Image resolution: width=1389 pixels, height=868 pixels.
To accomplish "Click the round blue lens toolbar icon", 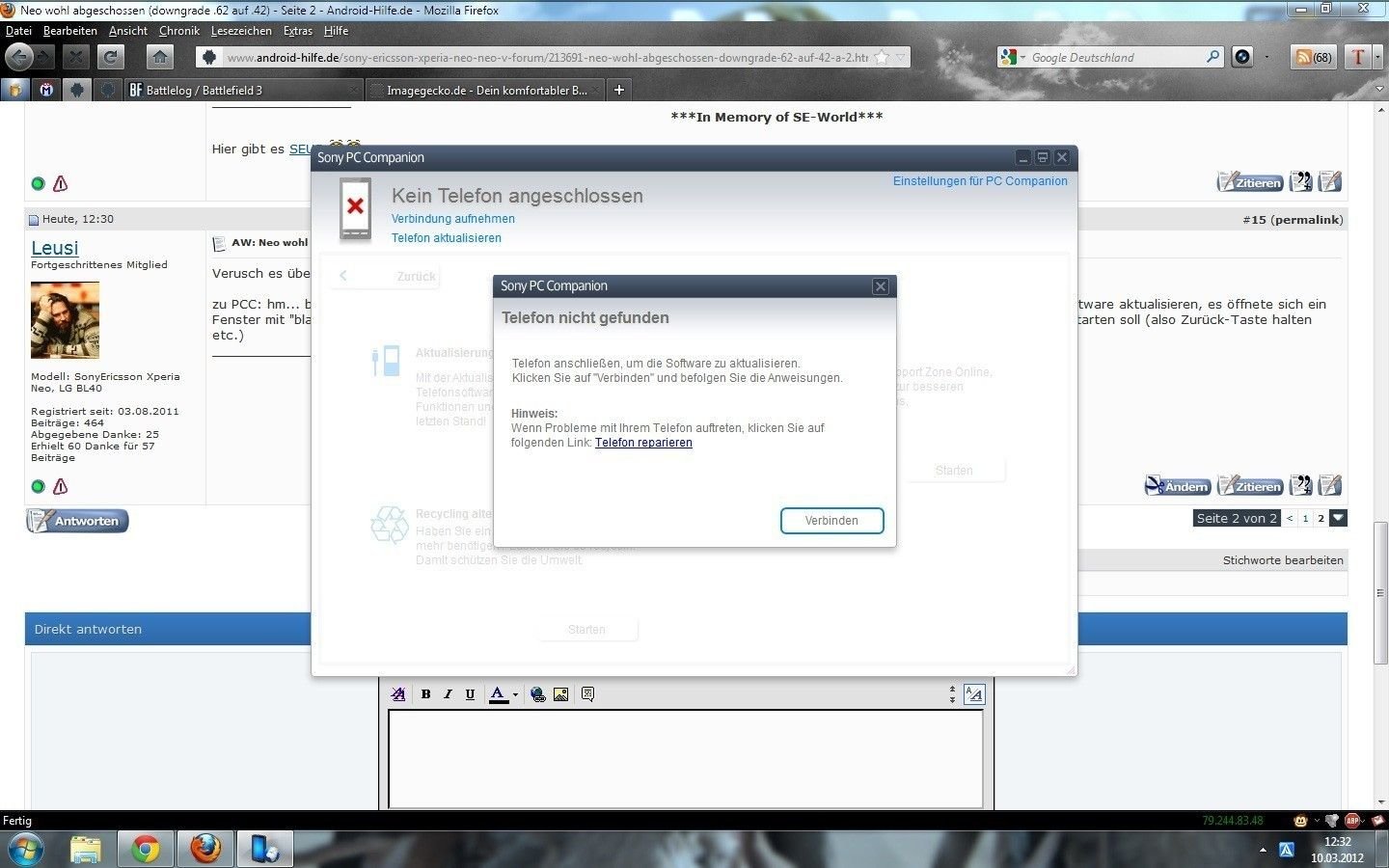I will pos(1242,57).
